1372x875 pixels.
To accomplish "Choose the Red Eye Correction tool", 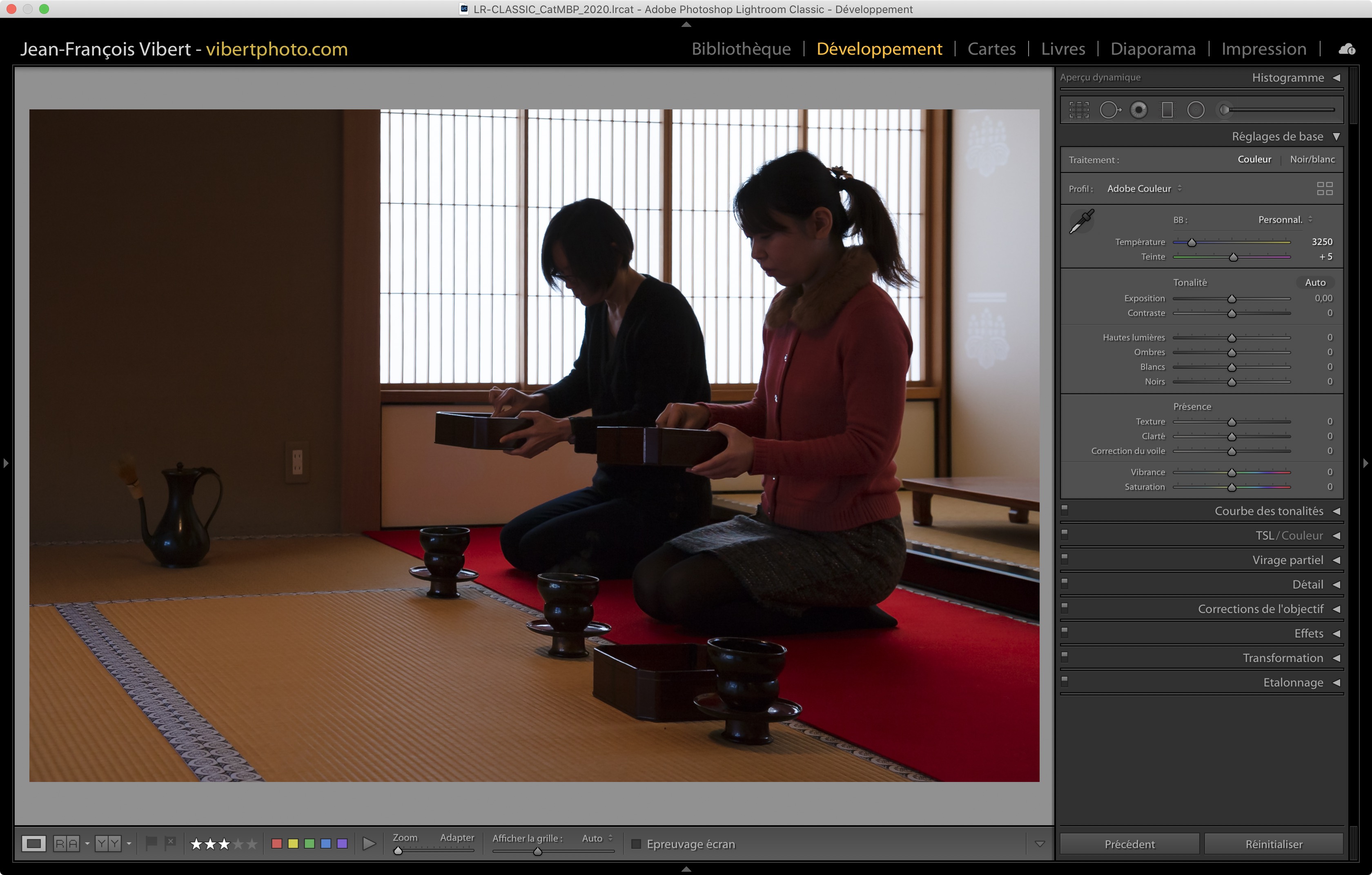I will (1138, 110).
